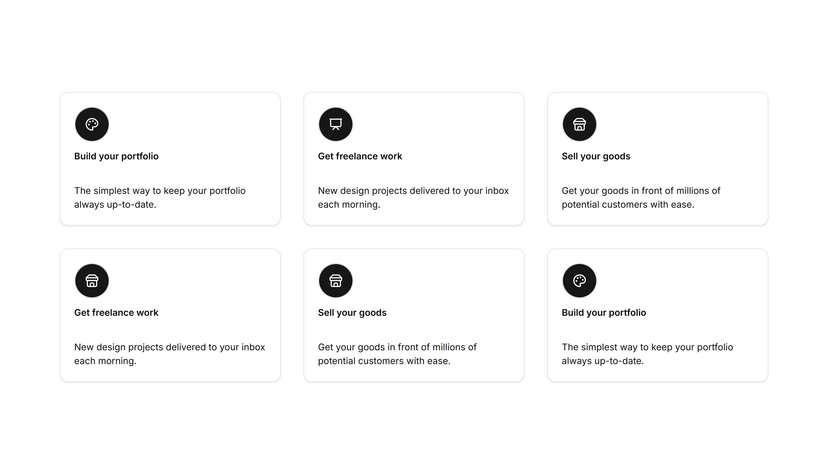Screen dimensions: 828x474
Task: Select the bottom-row Sell your goods heading
Action: point(352,312)
